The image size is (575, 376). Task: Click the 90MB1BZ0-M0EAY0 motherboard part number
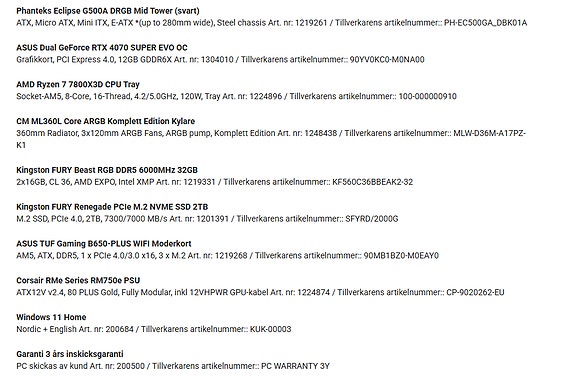401,256
